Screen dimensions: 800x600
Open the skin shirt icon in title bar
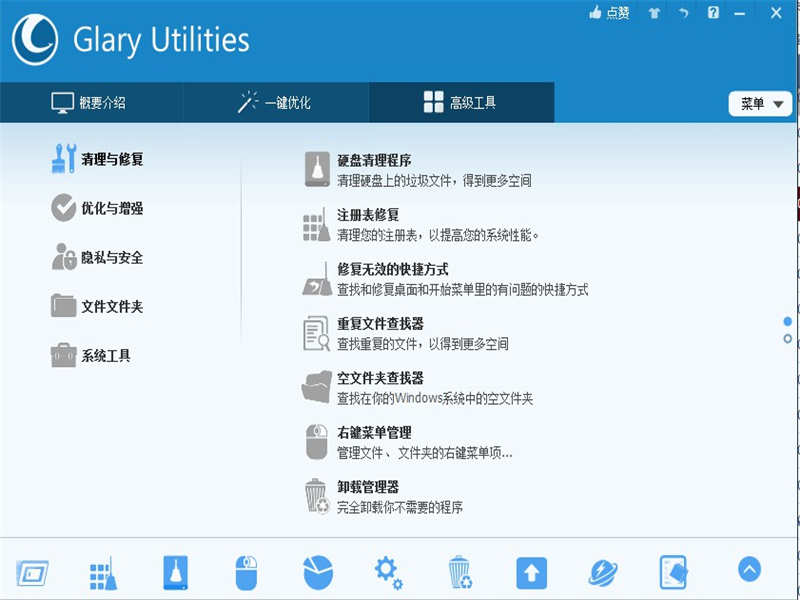coord(654,13)
